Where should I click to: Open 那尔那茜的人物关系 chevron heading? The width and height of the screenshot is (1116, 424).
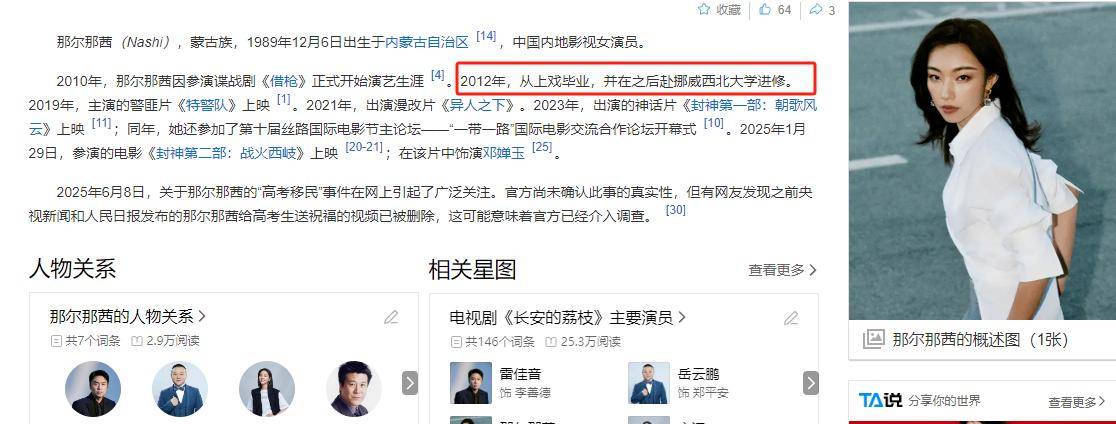[127, 317]
